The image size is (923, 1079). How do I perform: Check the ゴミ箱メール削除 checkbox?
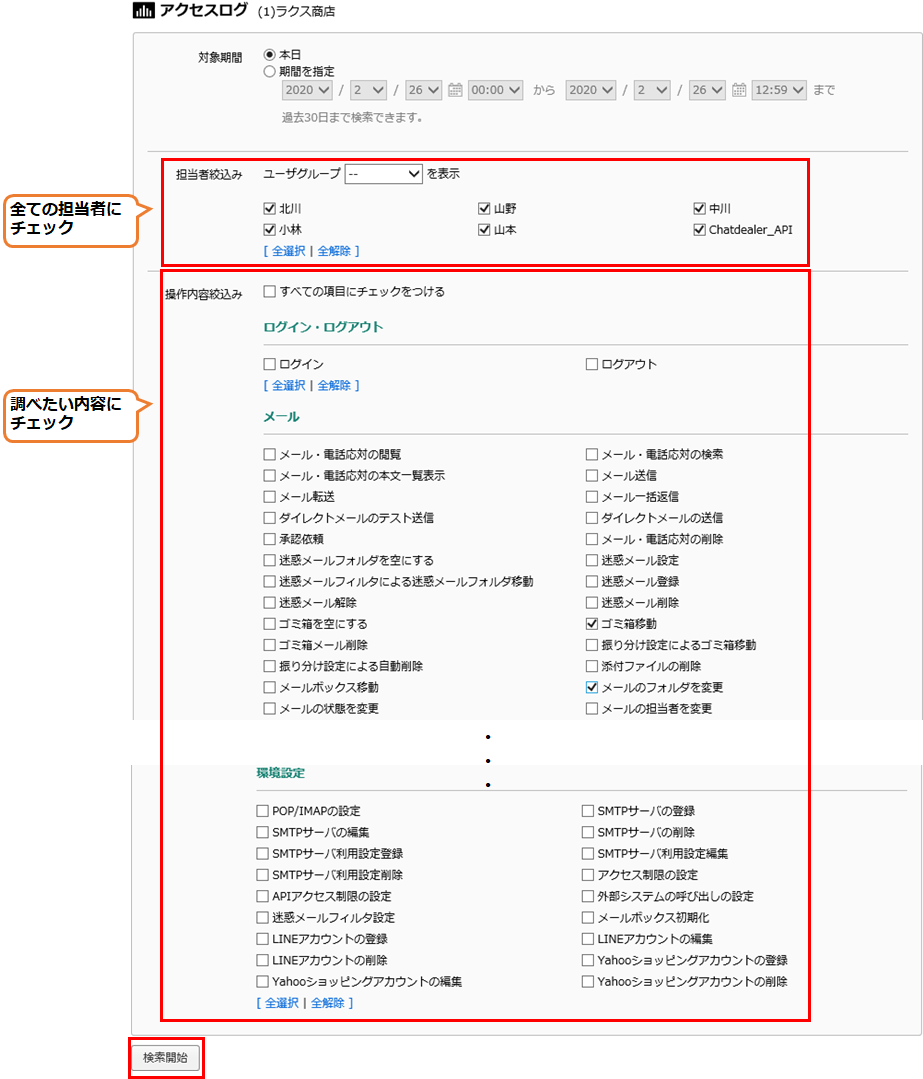[270, 645]
